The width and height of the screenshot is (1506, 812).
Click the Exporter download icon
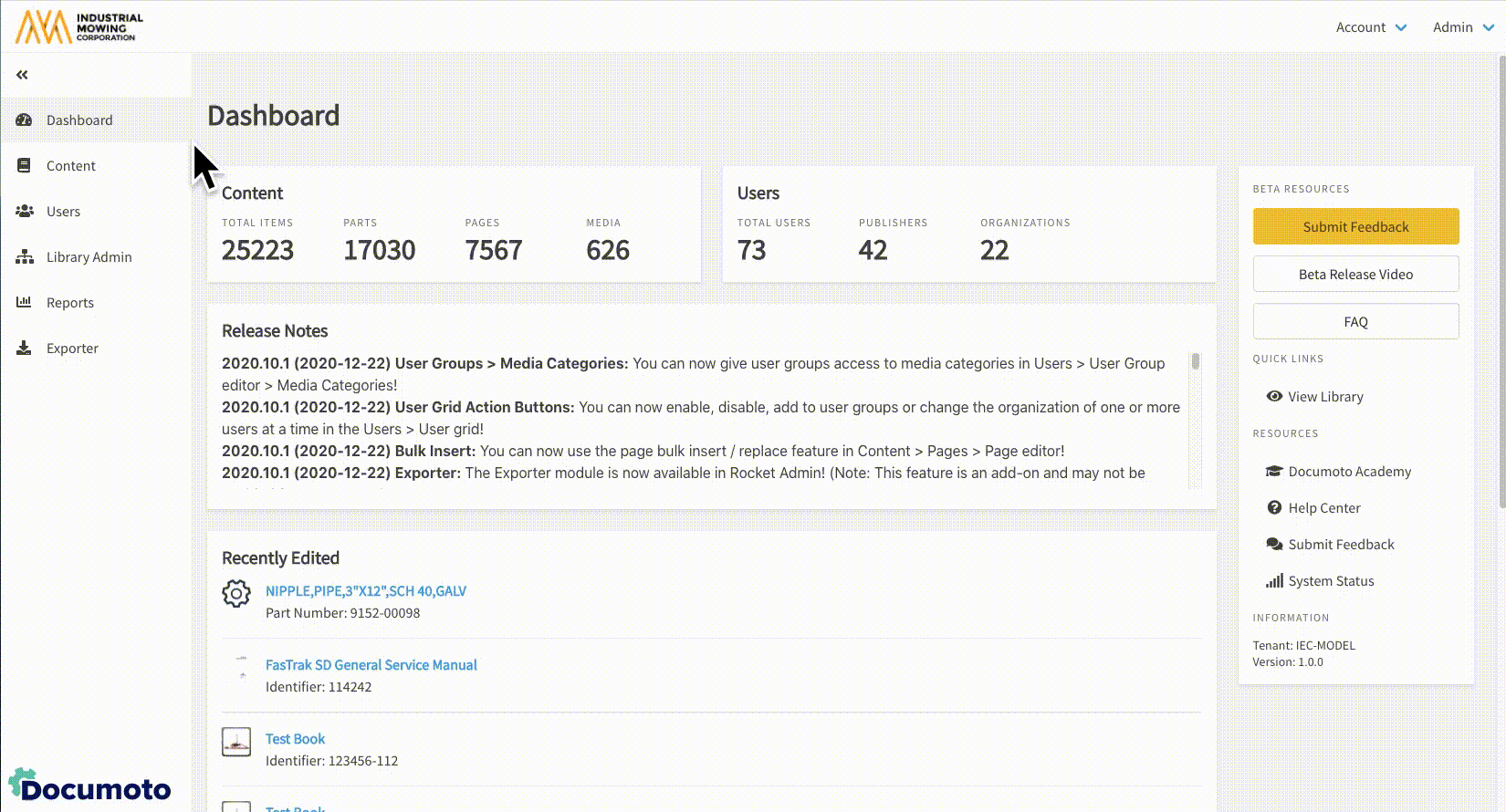25,349
